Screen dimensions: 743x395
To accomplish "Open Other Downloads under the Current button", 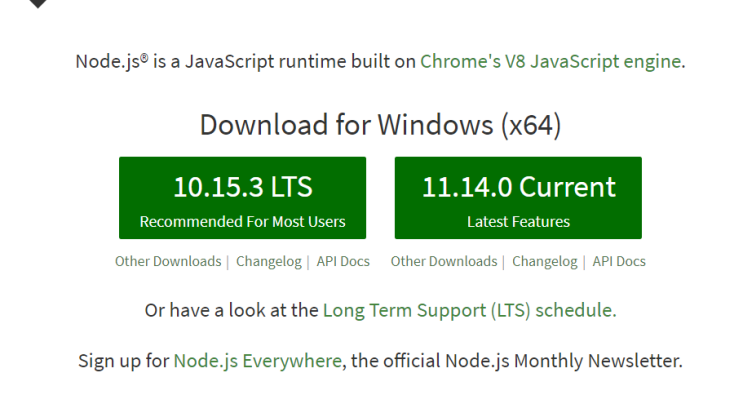I will point(444,261).
